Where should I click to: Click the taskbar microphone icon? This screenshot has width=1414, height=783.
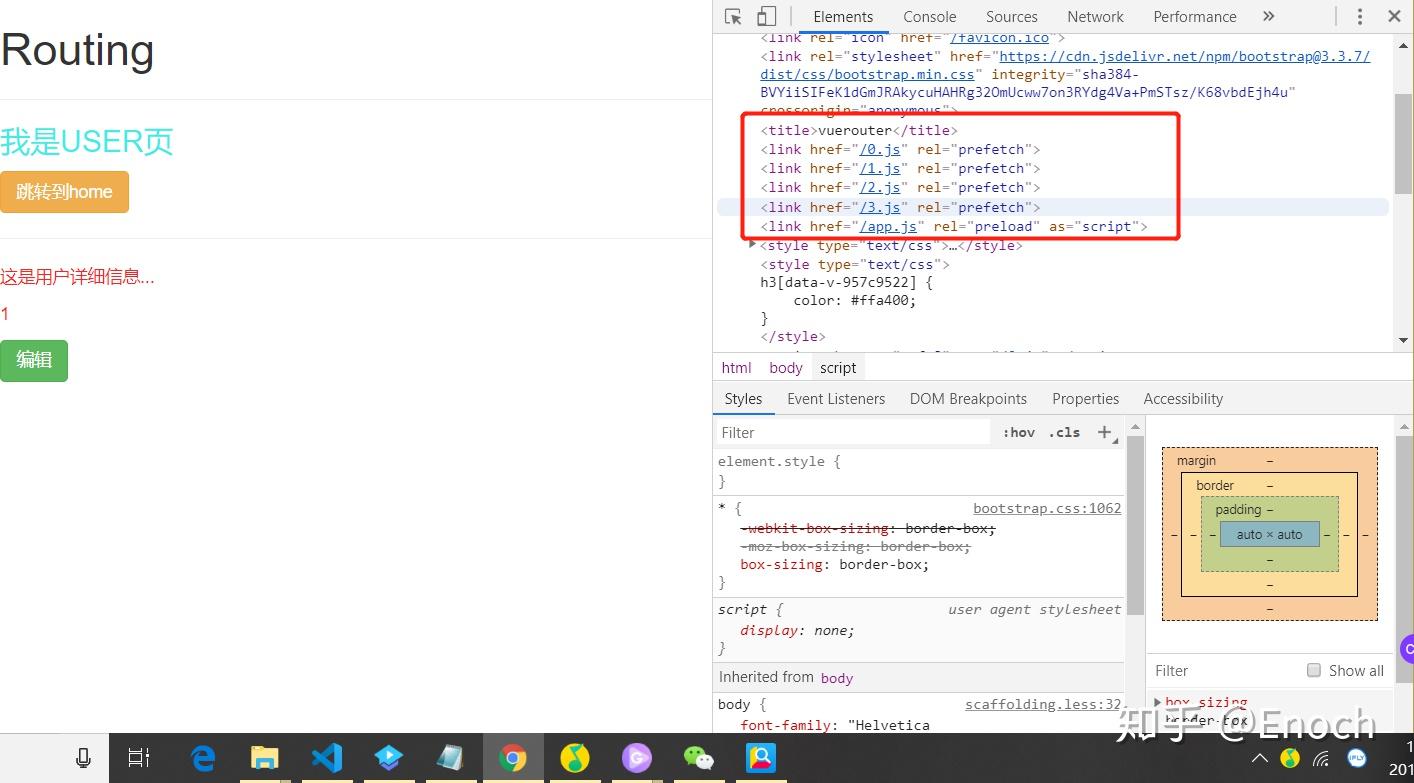click(84, 759)
